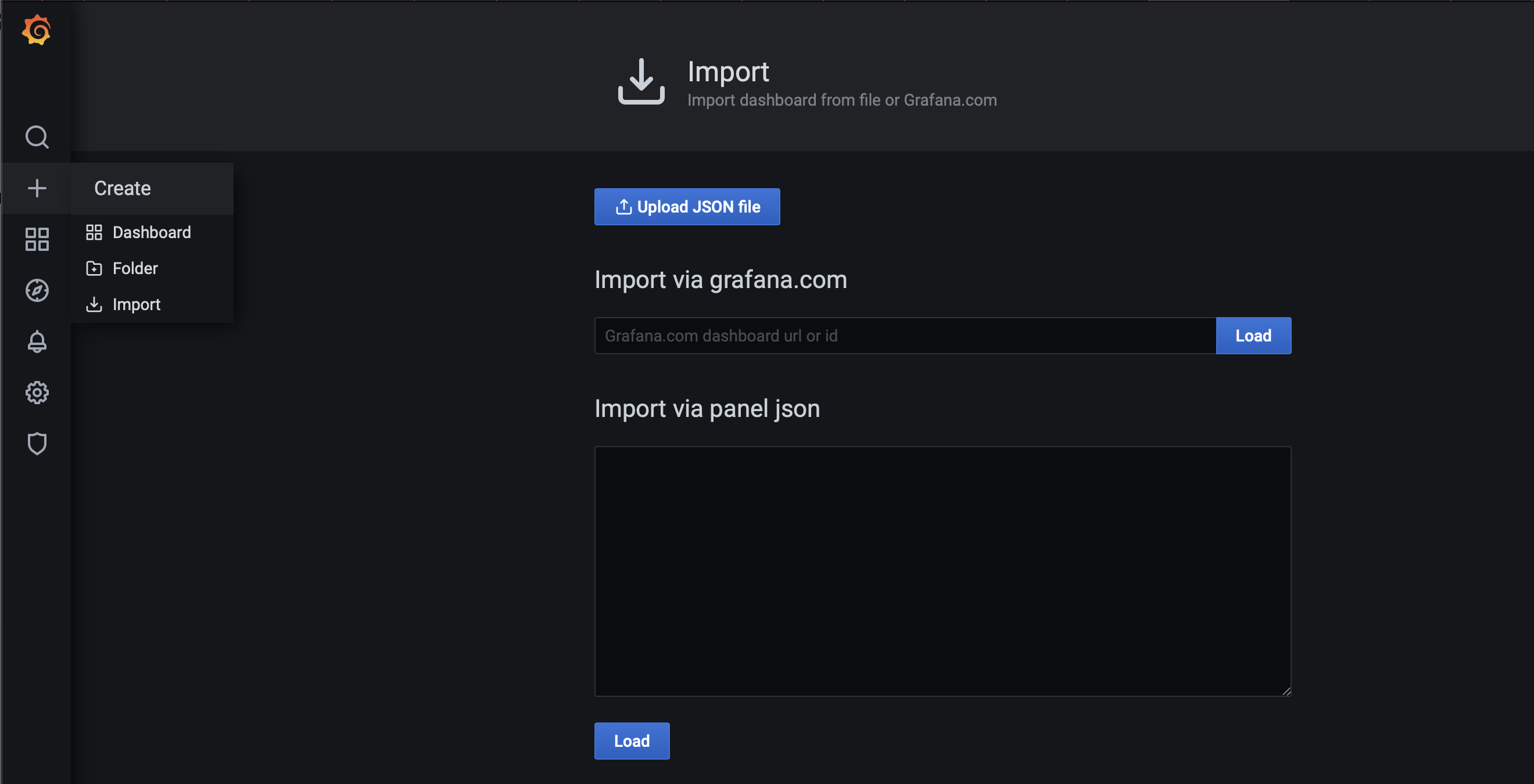Viewport: 1534px width, 784px height.
Task: Select Import in the Create menu
Action: pyautogui.click(x=152, y=304)
